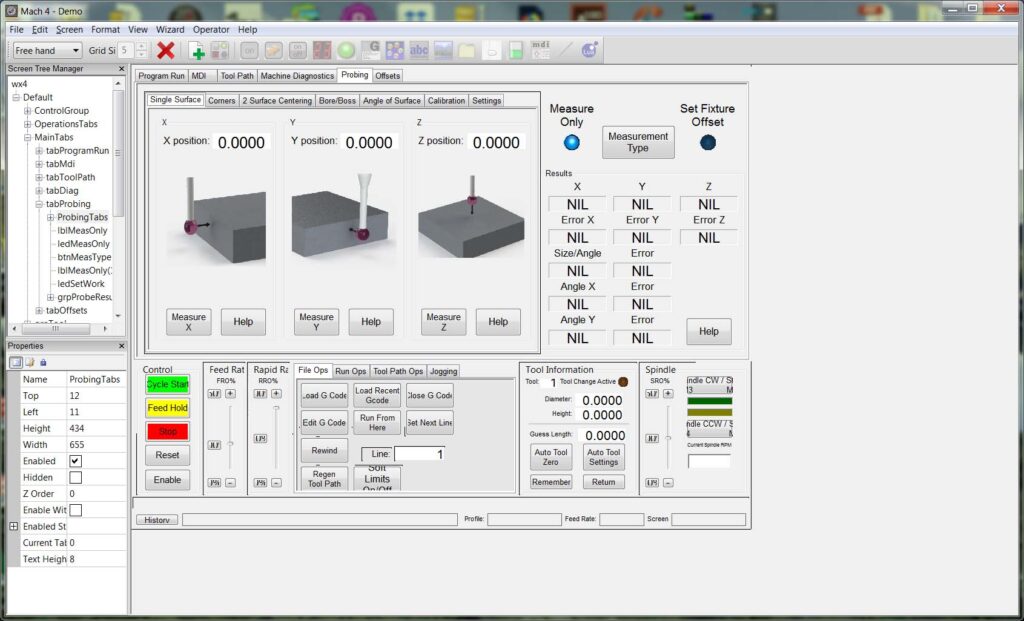Switch to the Run Ops tab
The image size is (1024, 621).
coord(351,371)
